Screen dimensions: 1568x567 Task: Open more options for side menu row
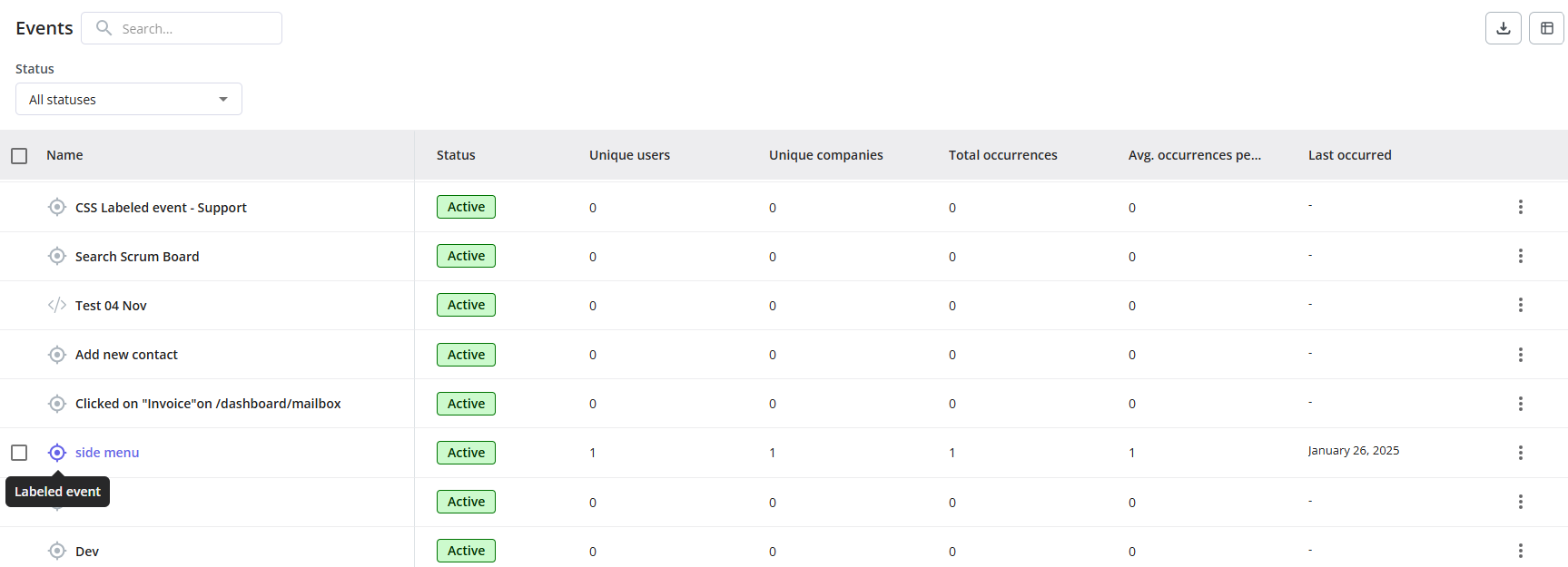coord(1521,453)
